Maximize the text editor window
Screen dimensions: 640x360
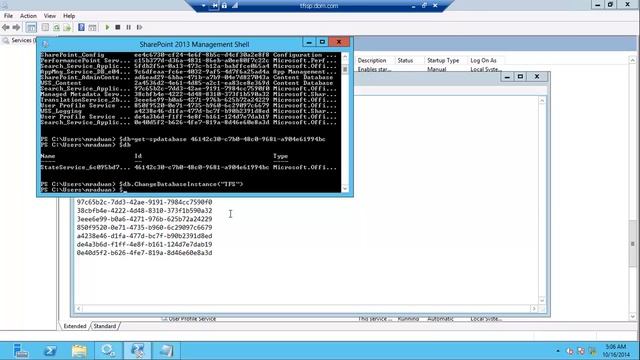coord(520,76)
